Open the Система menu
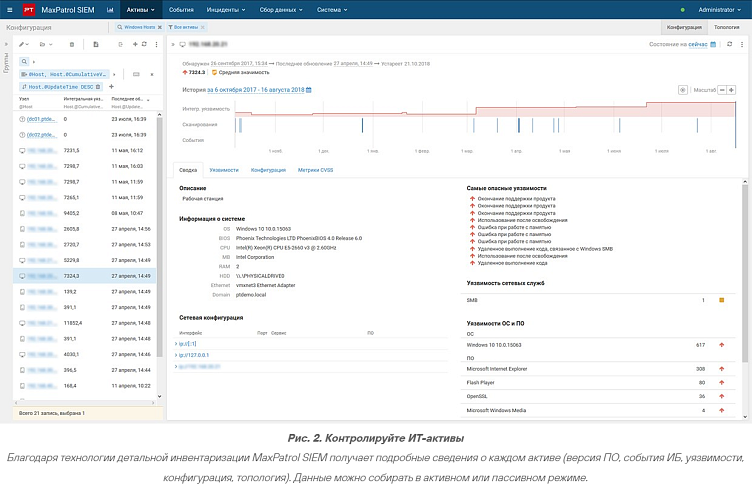Screen dimensions: 752x500 pyautogui.click(x=332, y=10)
